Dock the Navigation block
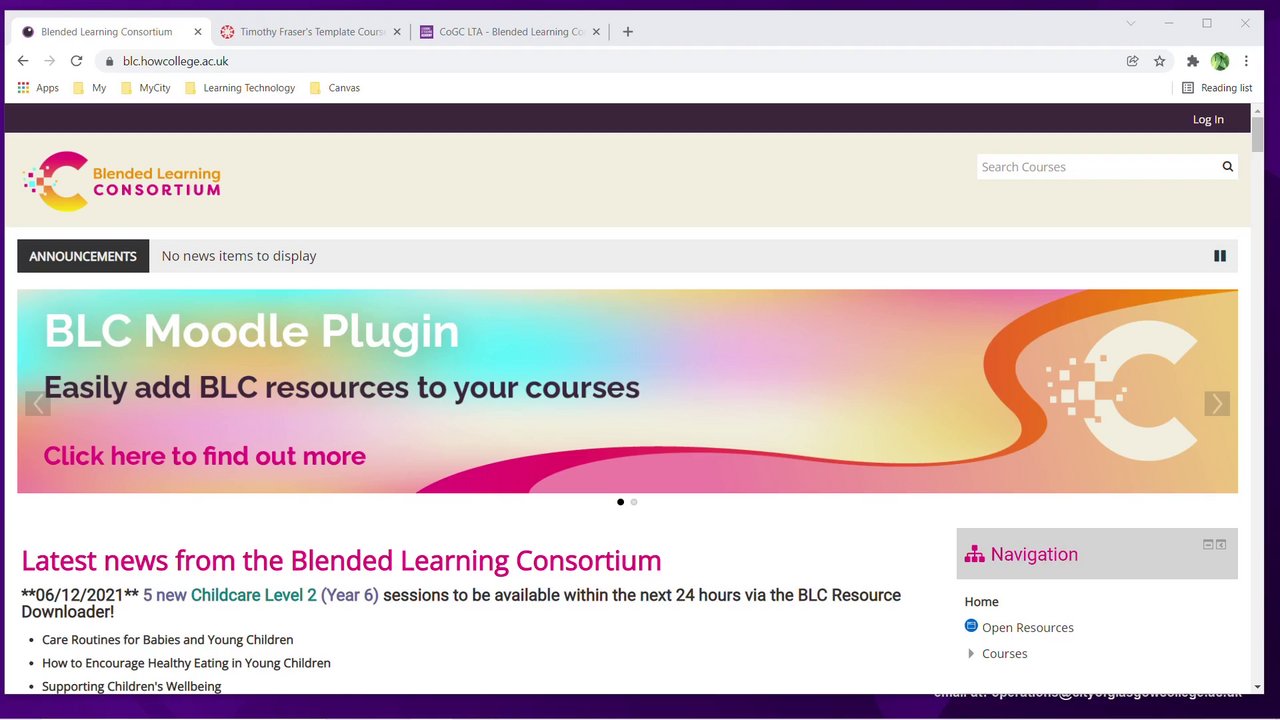Viewport: 1280px width, 720px height. 1221,545
